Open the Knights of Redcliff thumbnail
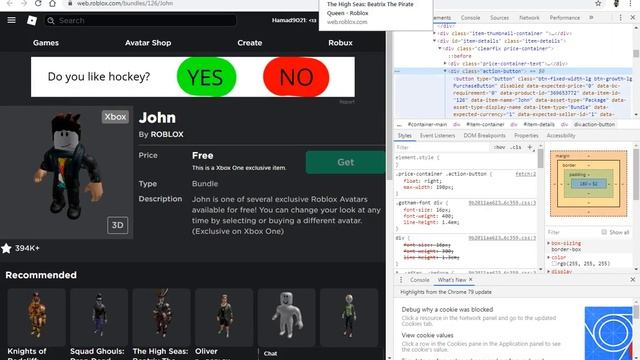The height and width of the screenshot is (360, 640). pos(36,317)
